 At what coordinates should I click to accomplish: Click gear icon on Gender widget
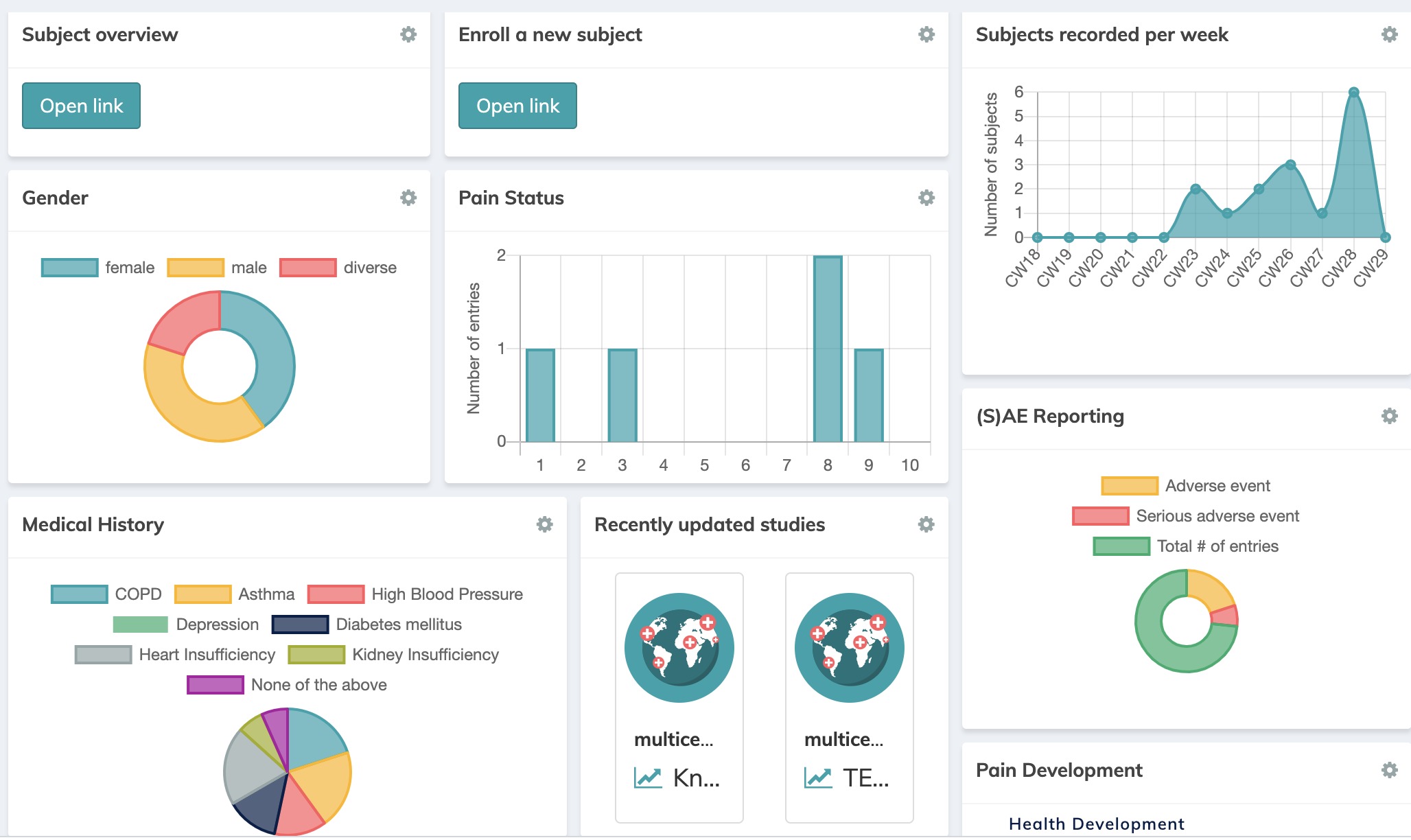tap(408, 198)
